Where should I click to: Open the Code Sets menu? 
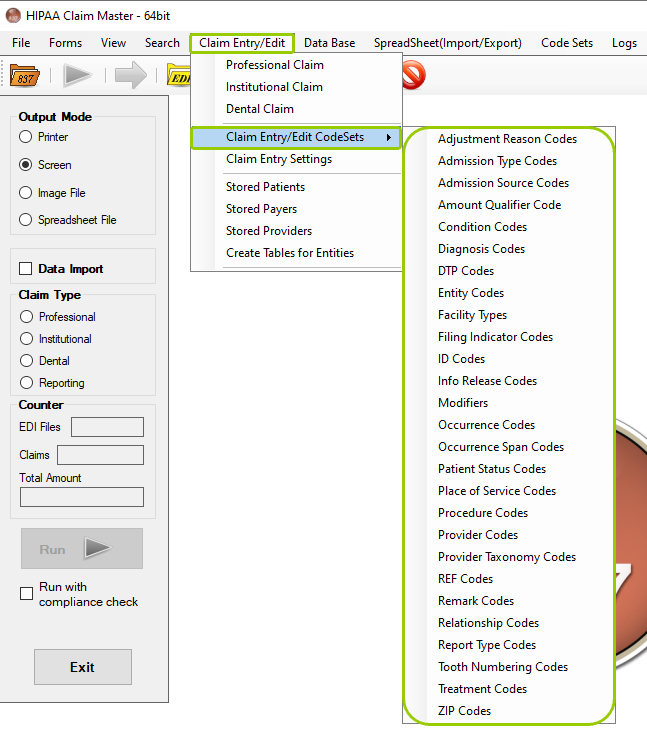click(567, 43)
